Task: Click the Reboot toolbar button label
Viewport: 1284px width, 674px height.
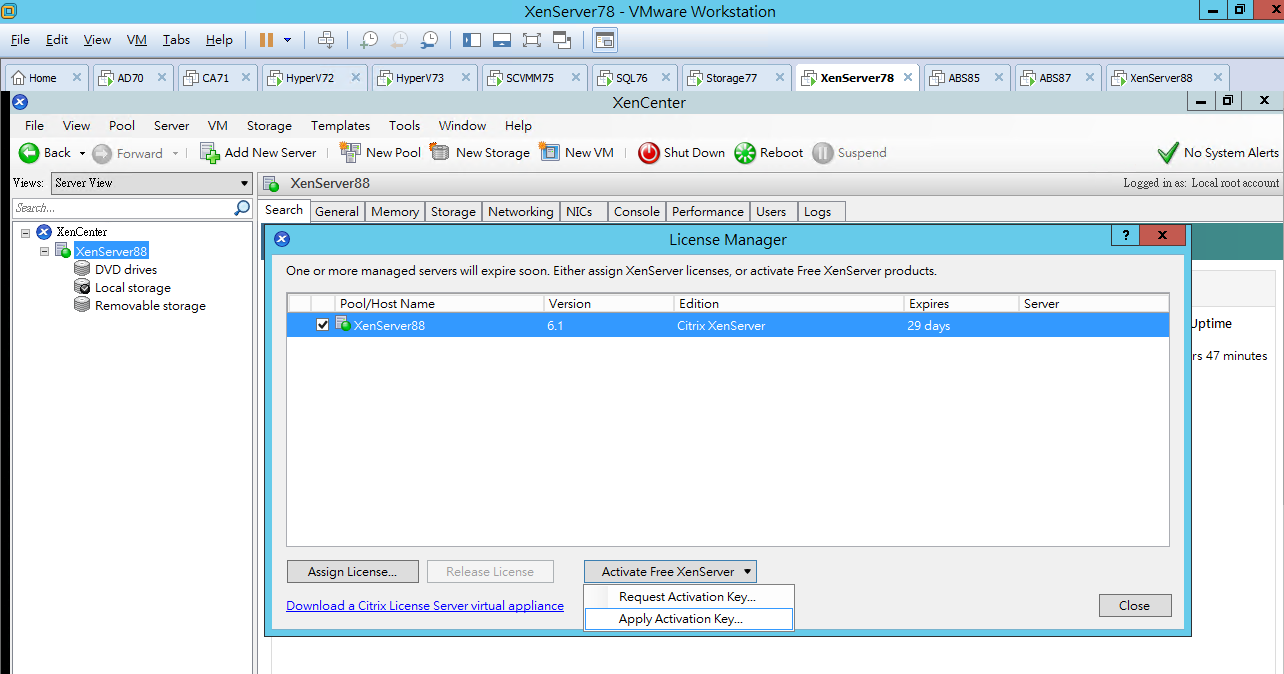Action: click(781, 153)
